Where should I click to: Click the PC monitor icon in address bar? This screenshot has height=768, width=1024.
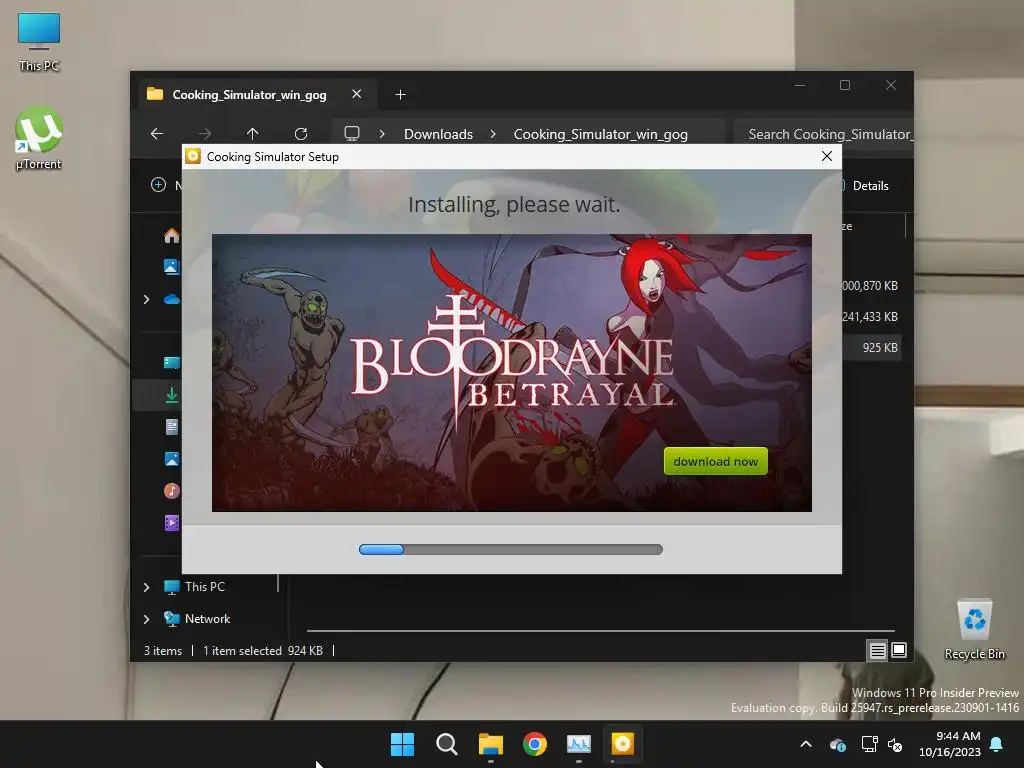[x=352, y=134]
